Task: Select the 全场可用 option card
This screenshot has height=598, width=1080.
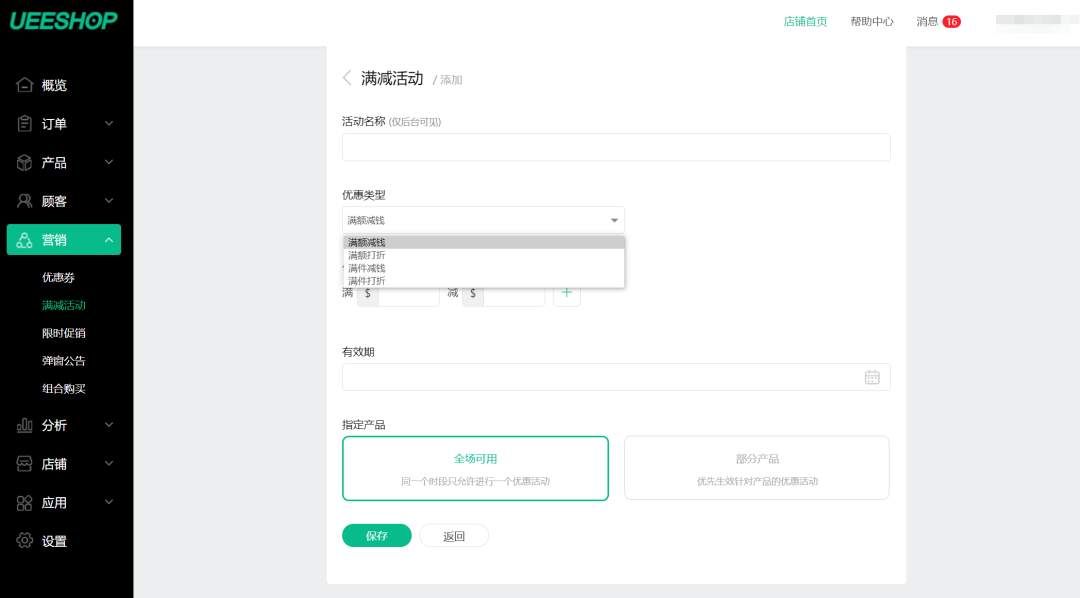Action: click(x=475, y=467)
